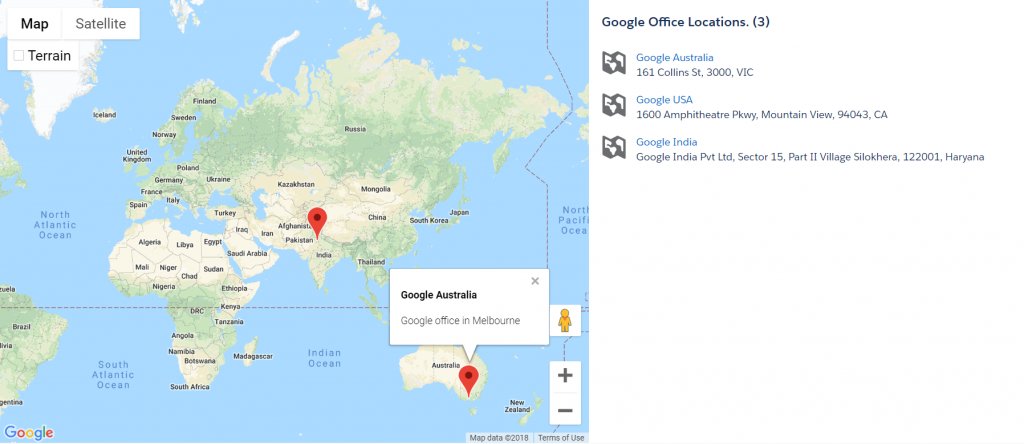Click the Thailand label on the map
This screenshot has width=1024, height=444.
point(370,262)
